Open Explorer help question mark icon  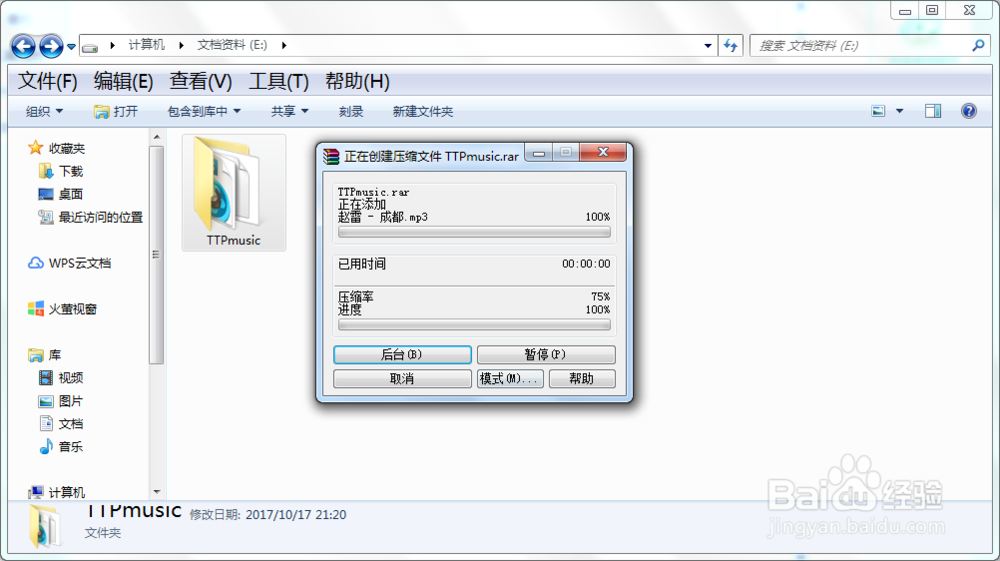point(969,111)
